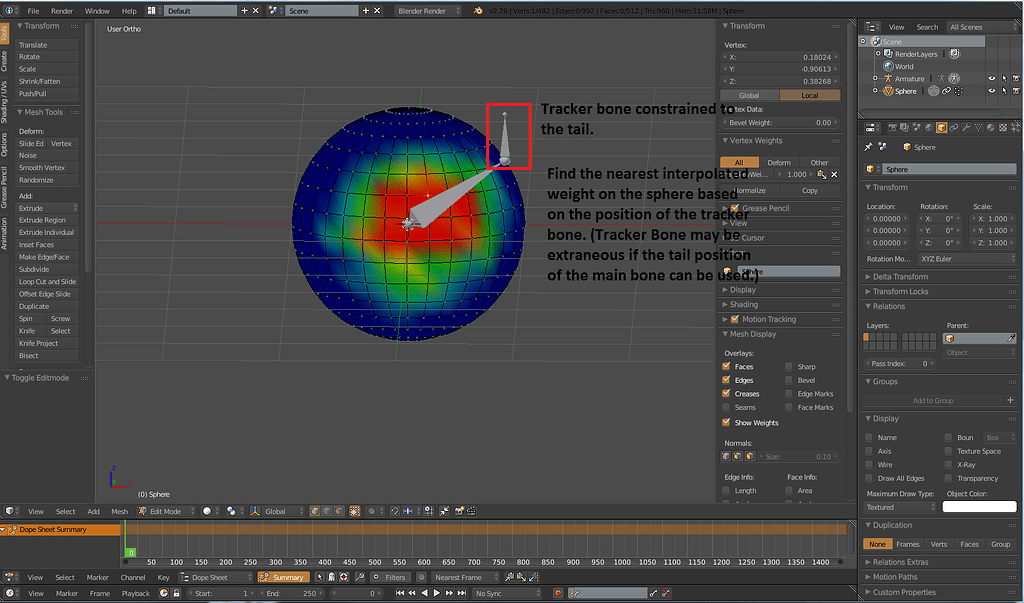This screenshot has width=1024, height=603.
Task: Toggle Sphere visibility eye in outliner
Action: point(992,91)
